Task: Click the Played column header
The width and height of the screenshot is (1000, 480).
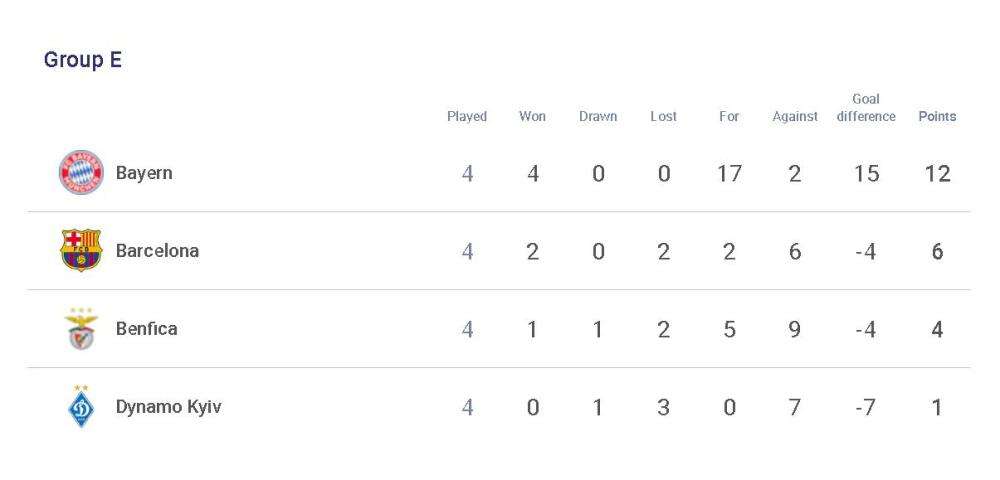Action: click(x=467, y=117)
